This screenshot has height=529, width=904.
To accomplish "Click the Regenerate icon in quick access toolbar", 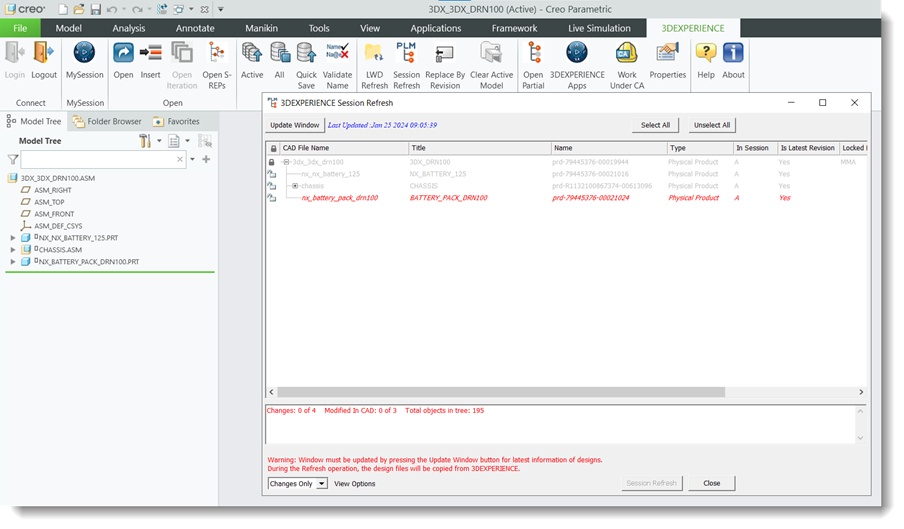I will (162, 9).
